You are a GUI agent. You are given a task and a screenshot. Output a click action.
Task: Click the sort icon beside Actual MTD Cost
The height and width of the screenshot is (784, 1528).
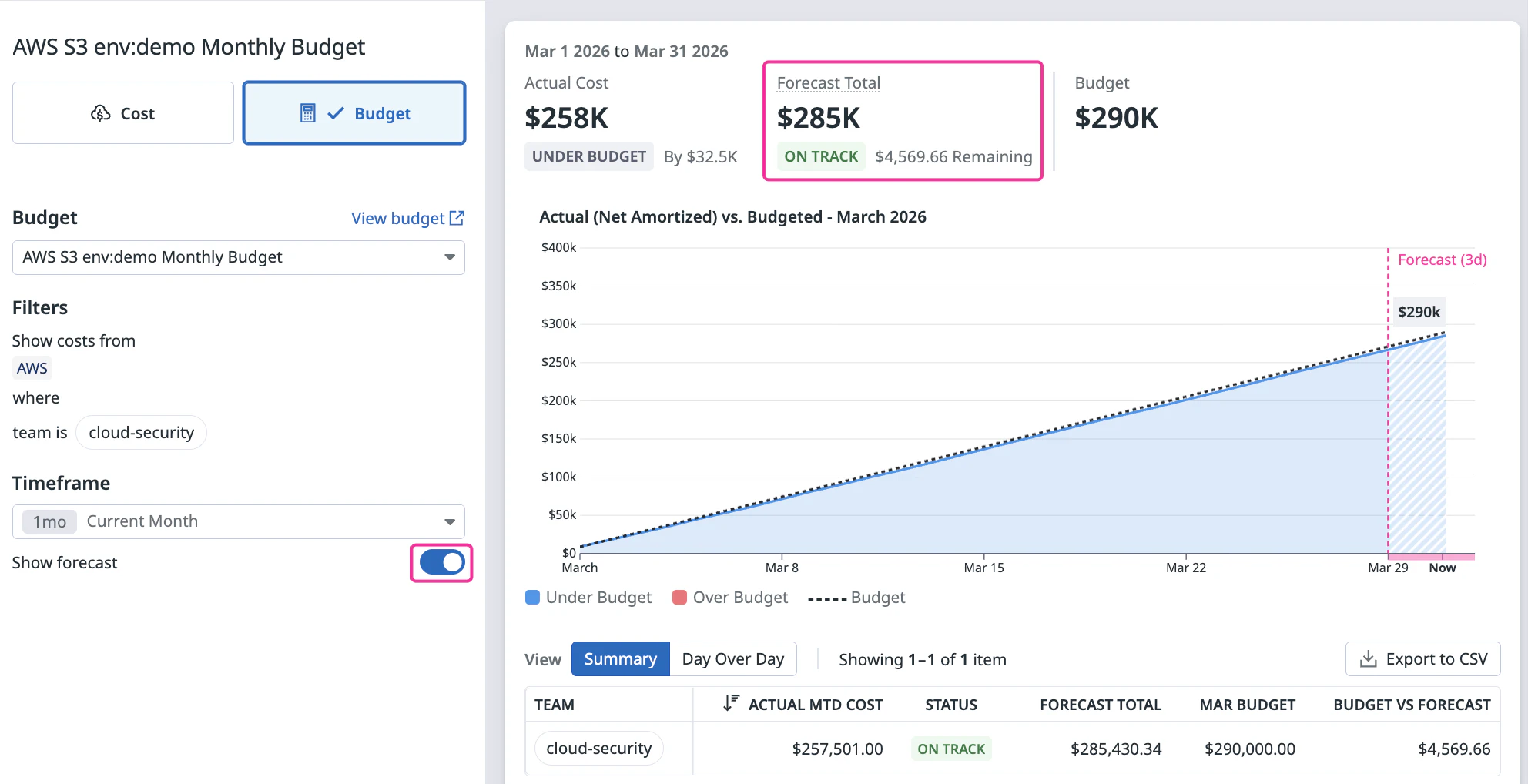[x=730, y=703]
